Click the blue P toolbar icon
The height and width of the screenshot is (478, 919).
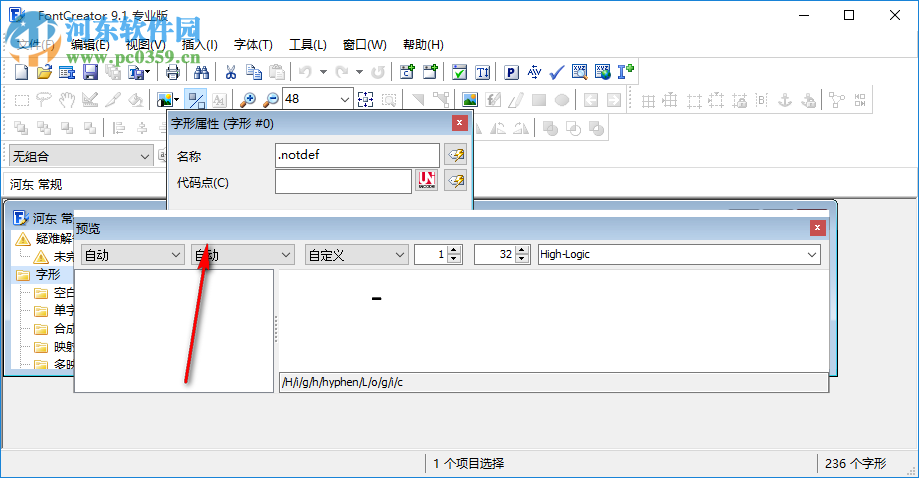pos(511,72)
